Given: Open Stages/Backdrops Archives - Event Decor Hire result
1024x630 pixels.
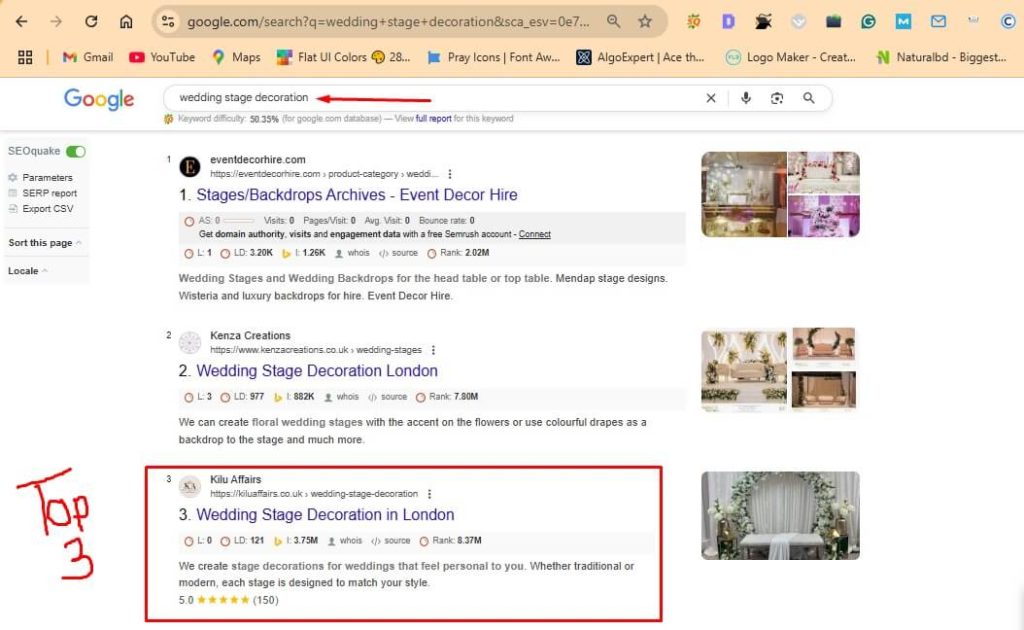Looking at the screenshot, I should pos(357,195).
